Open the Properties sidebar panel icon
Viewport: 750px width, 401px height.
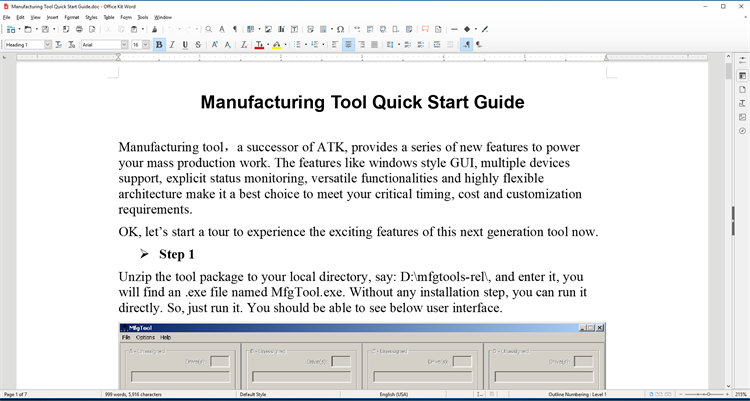742,76
